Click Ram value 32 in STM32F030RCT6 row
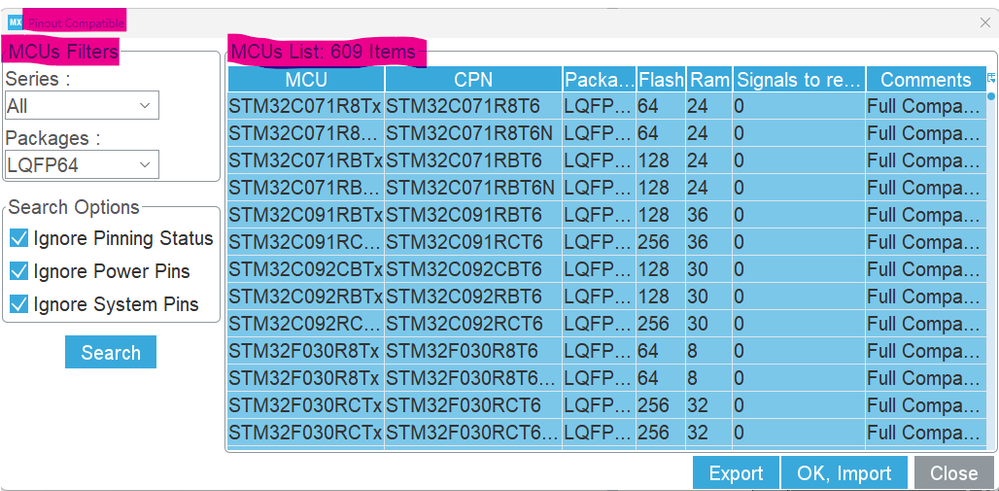The height and width of the screenshot is (491, 999). [x=710, y=405]
